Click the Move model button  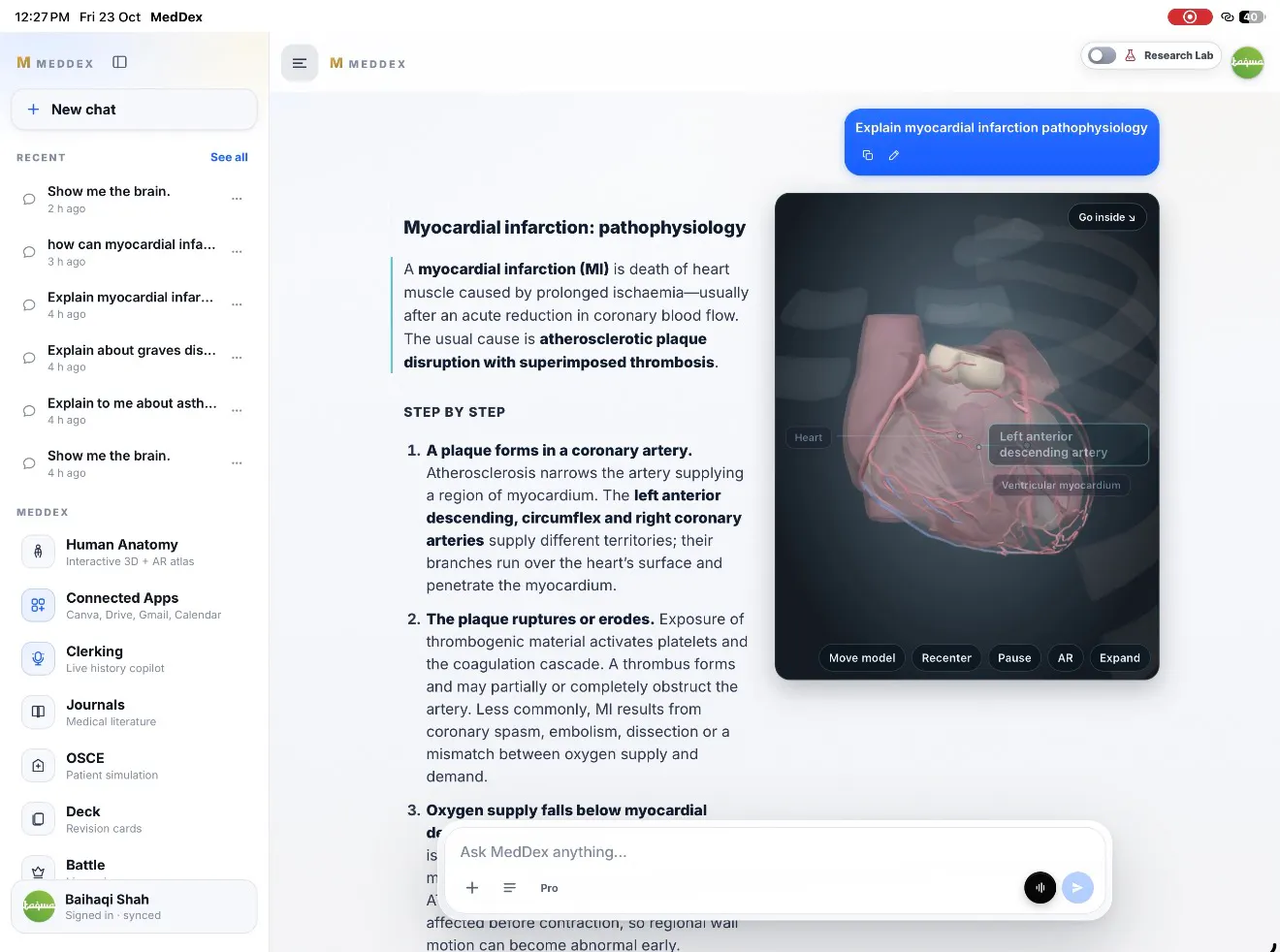point(862,658)
